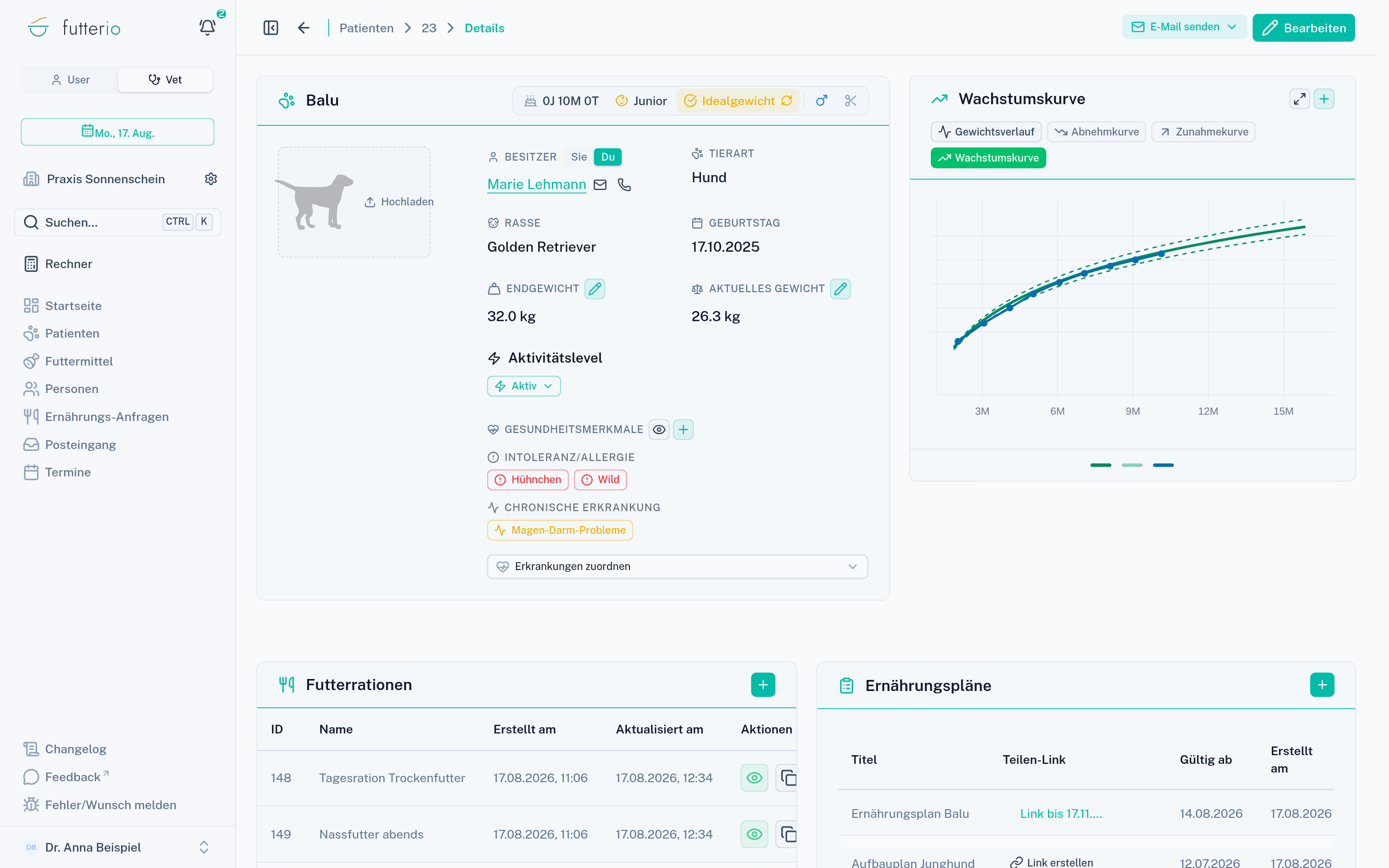The image size is (1389, 868).
Task: Email owner Marie Lehmann via envelope icon
Action: pyautogui.click(x=600, y=184)
